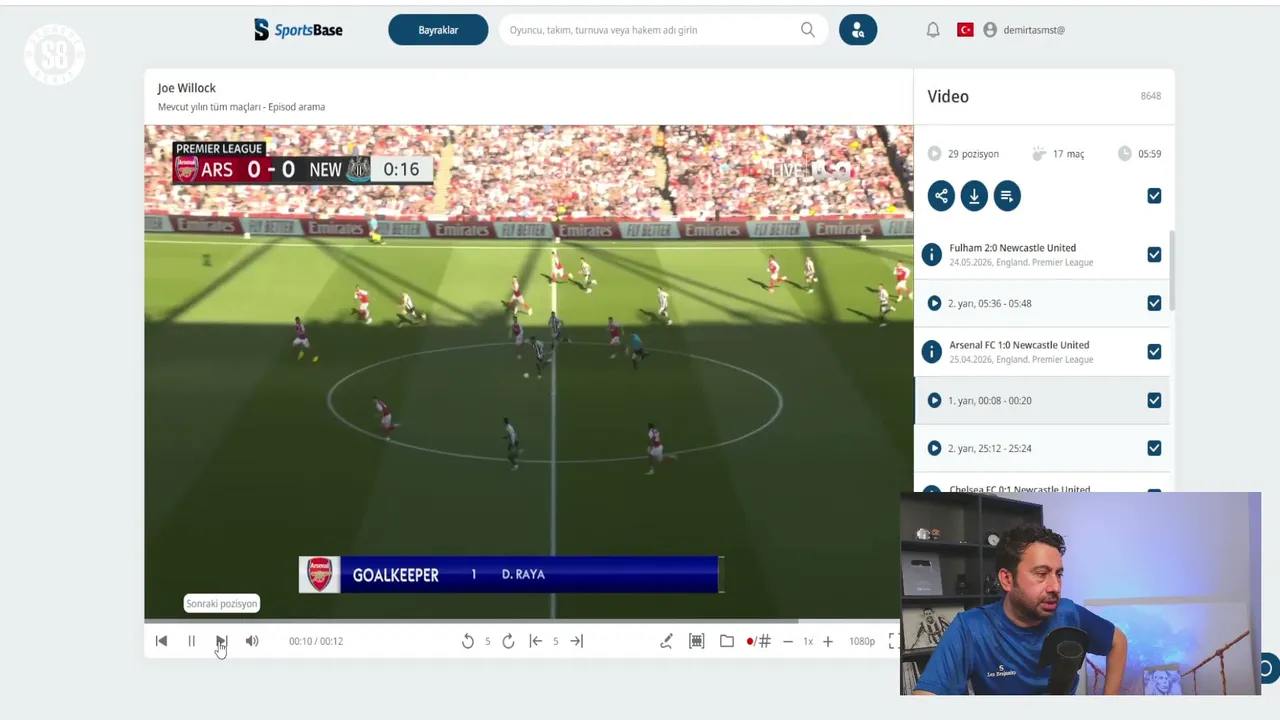
Task: Go to previous position in player
Action: point(161,641)
